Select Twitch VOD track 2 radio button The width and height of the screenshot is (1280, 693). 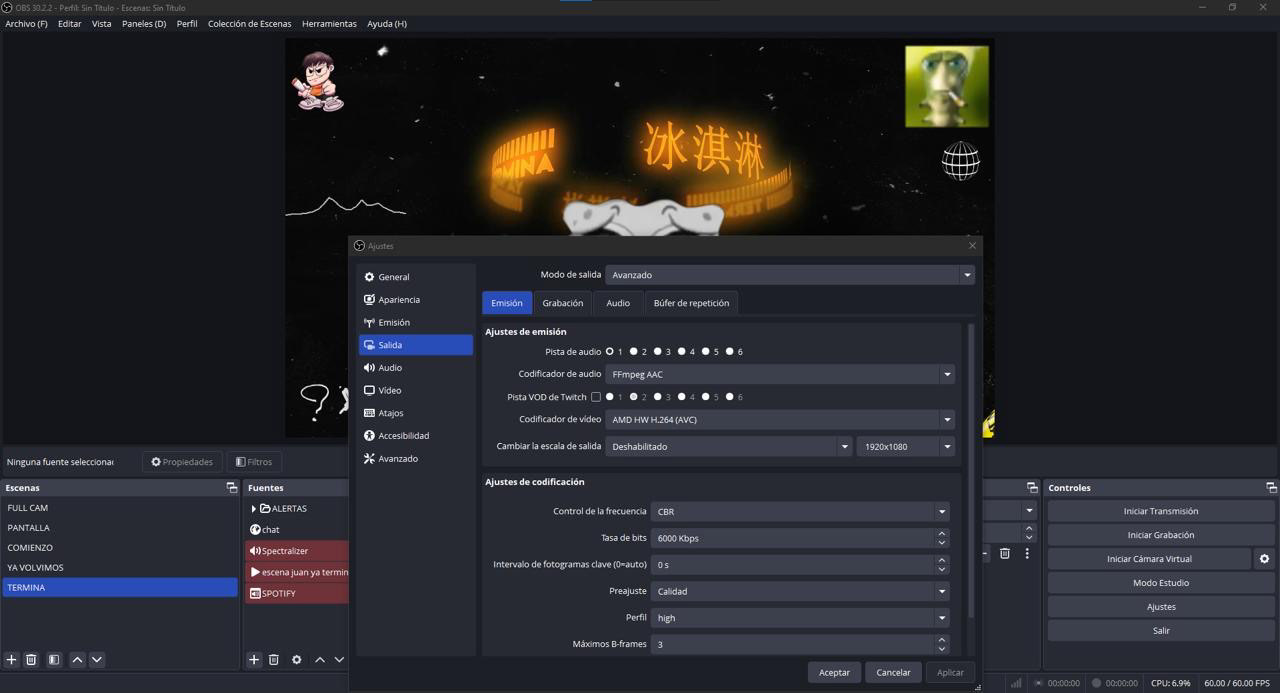click(x=633, y=397)
